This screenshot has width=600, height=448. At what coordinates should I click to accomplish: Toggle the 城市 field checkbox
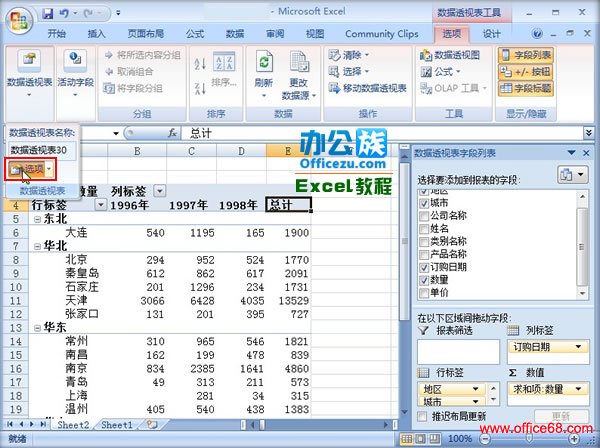point(424,203)
